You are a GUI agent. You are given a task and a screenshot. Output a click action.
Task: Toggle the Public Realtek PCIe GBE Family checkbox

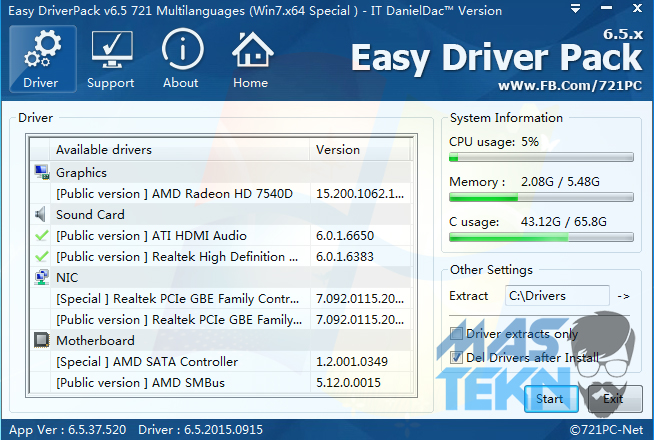tap(41, 319)
